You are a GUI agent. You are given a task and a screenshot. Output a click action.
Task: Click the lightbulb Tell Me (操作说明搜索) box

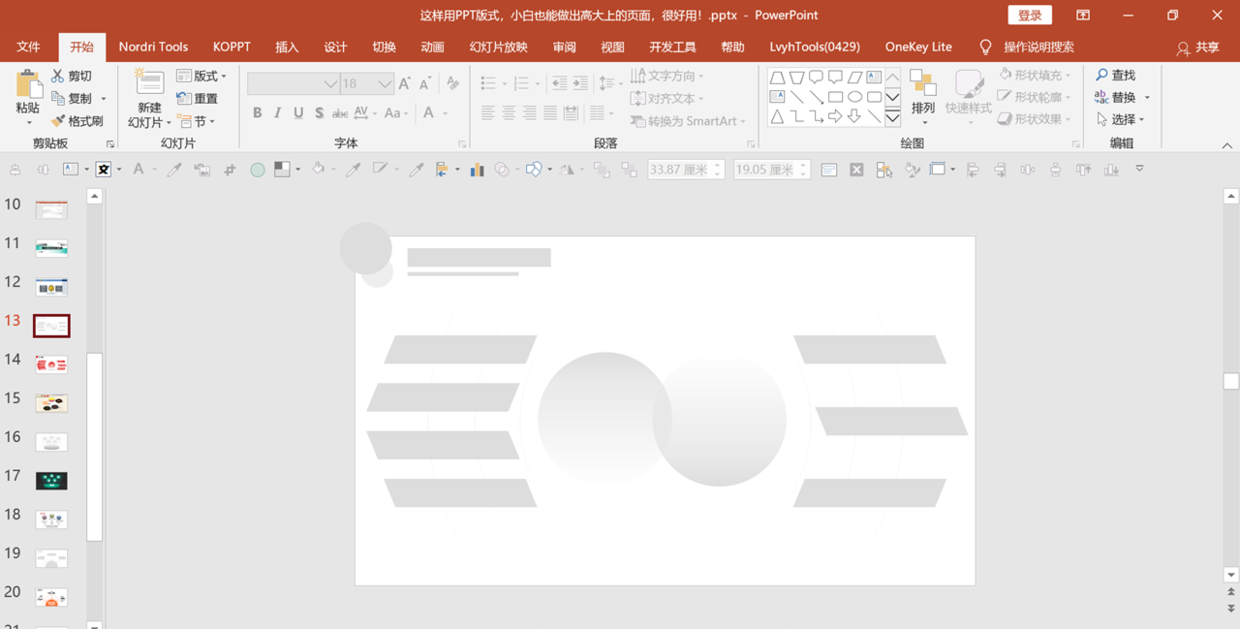tap(1027, 47)
